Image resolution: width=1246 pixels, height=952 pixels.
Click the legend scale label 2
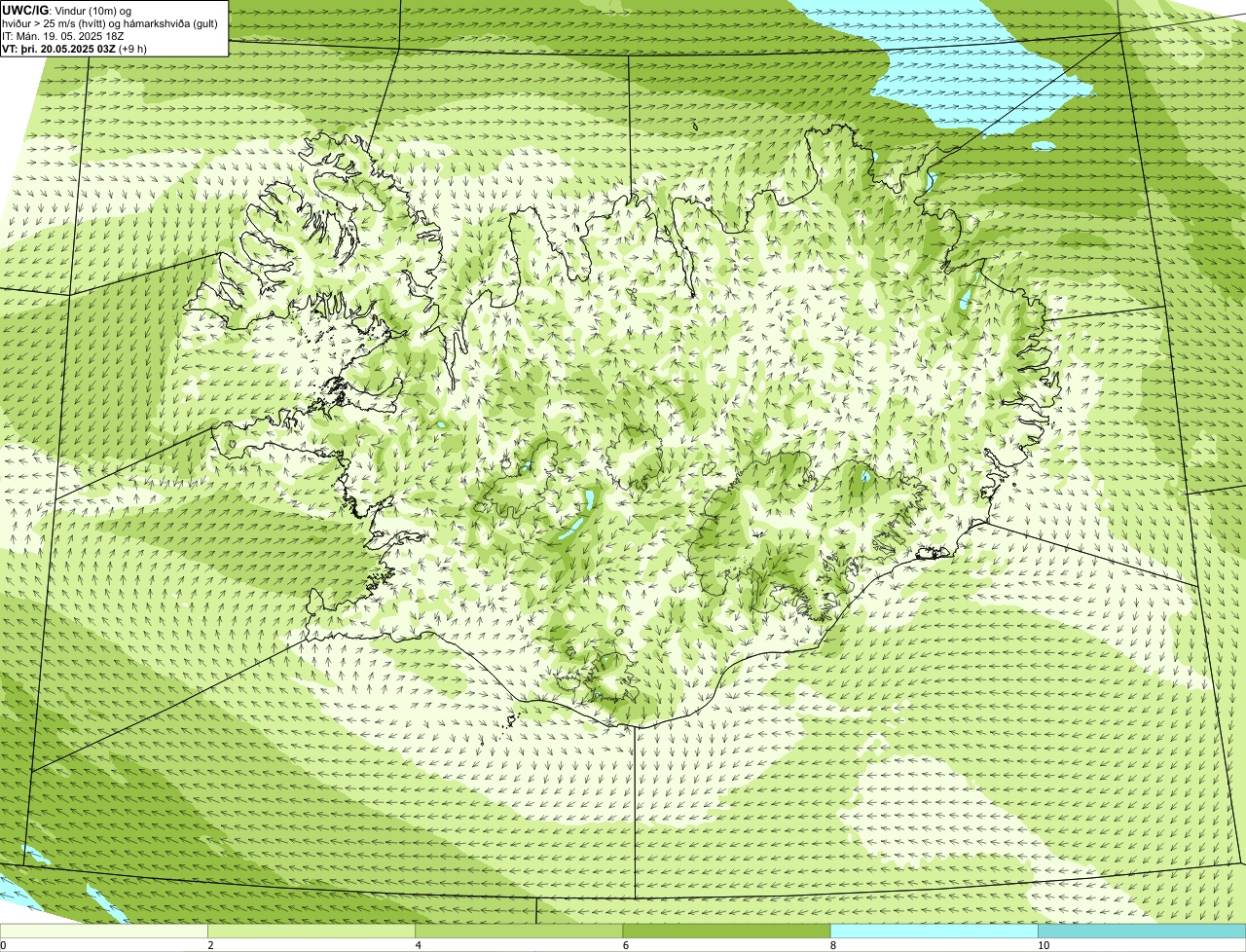click(210, 945)
